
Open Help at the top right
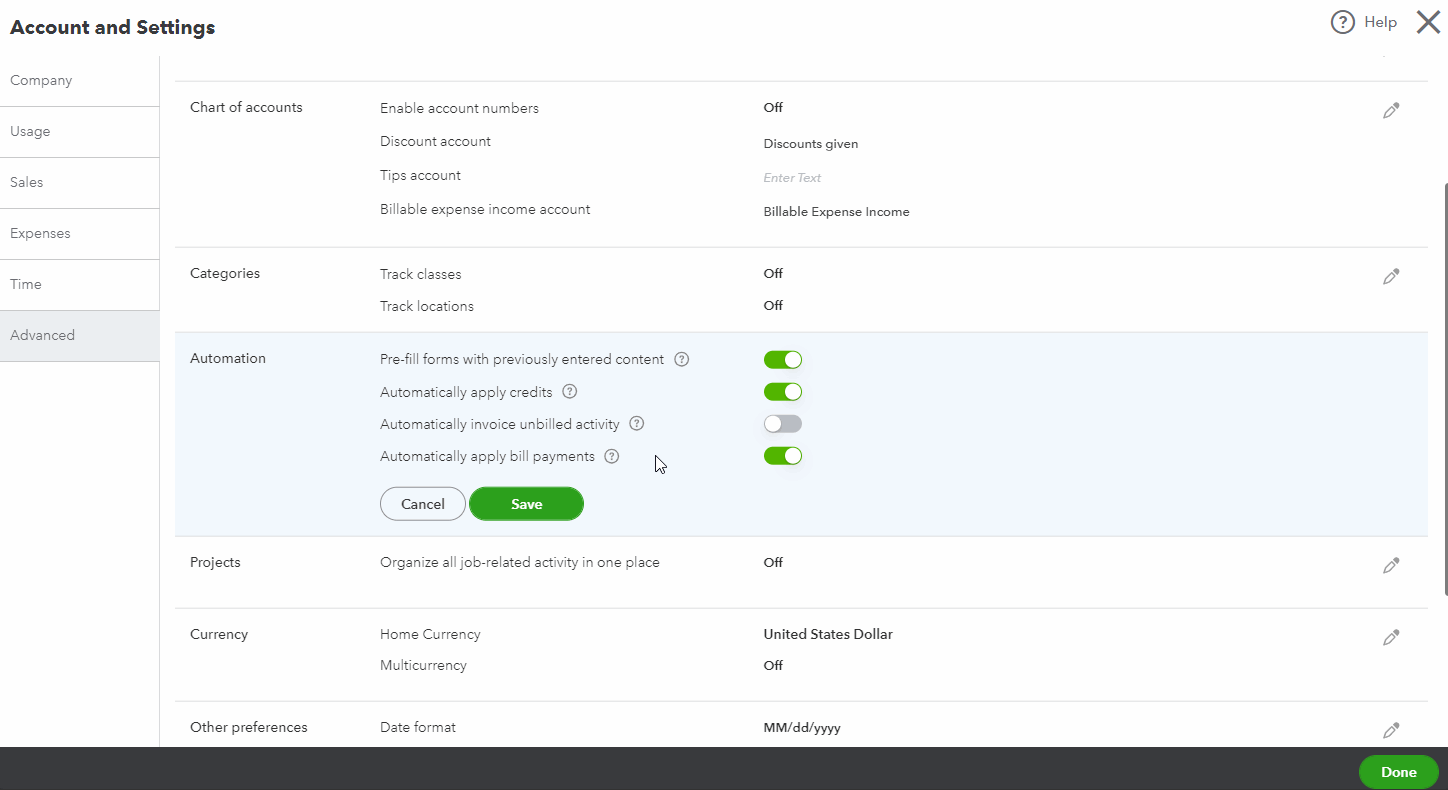pos(1364,22)
